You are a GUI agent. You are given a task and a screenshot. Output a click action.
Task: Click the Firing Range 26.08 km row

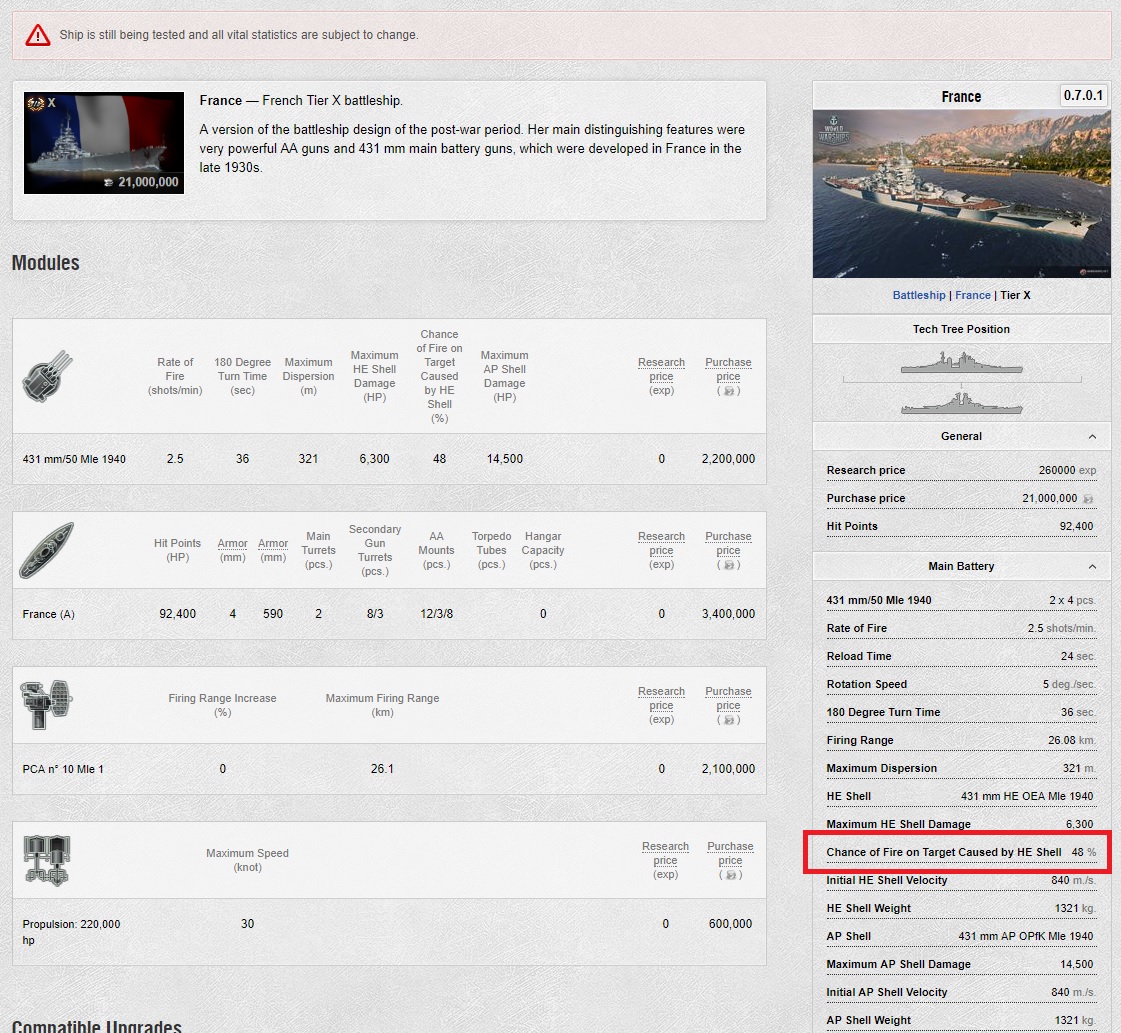[x=961, y=741]
